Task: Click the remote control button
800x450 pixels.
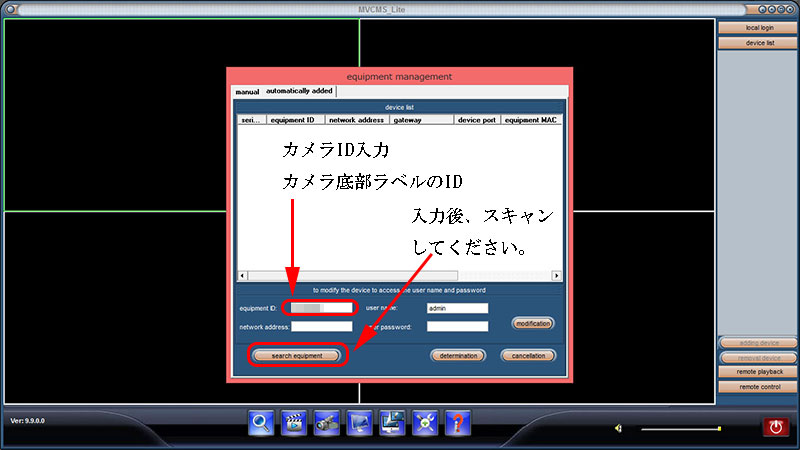Action: pos(758,387)
